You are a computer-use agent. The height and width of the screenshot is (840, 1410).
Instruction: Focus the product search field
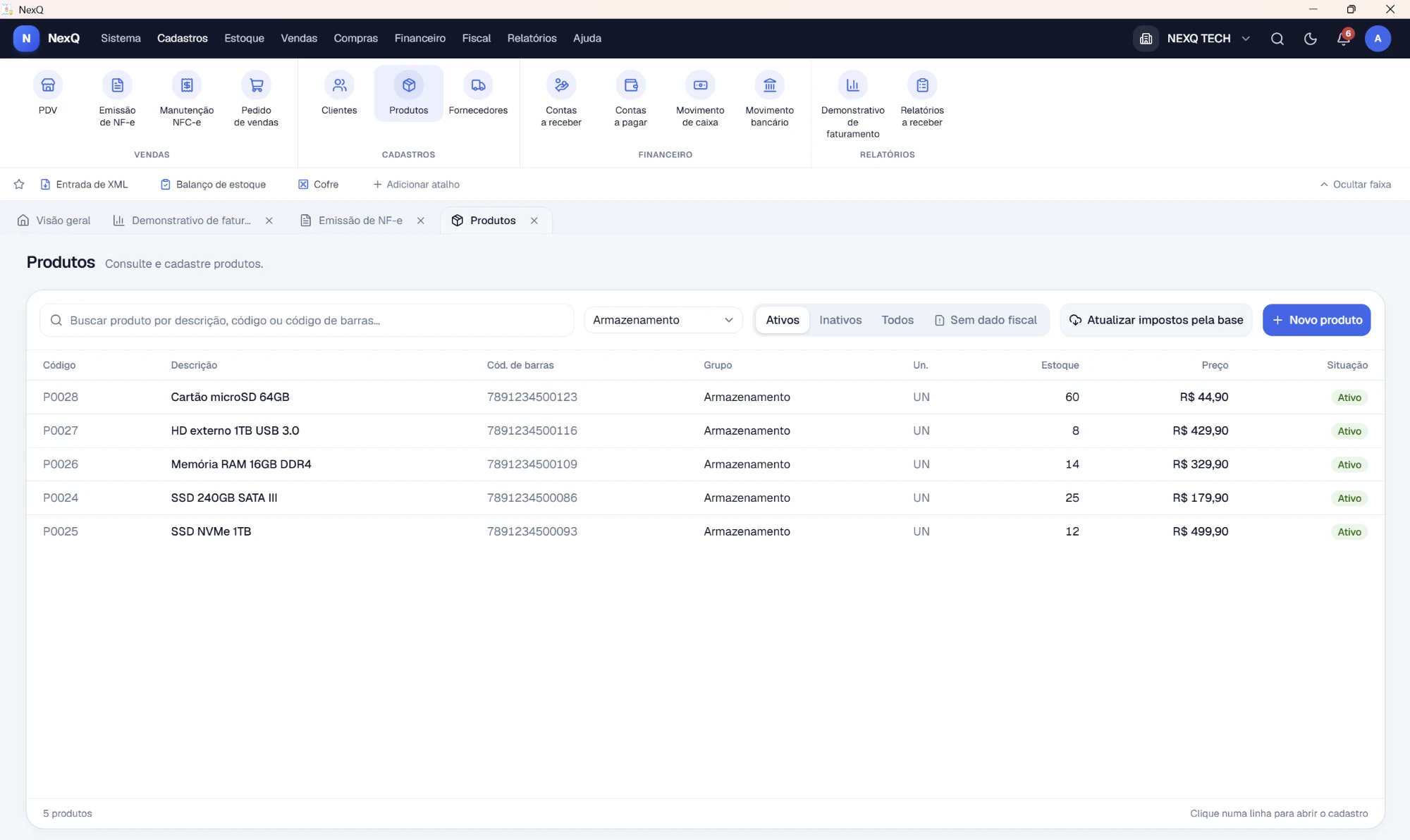pyautogui.click(x=307, y=320)
